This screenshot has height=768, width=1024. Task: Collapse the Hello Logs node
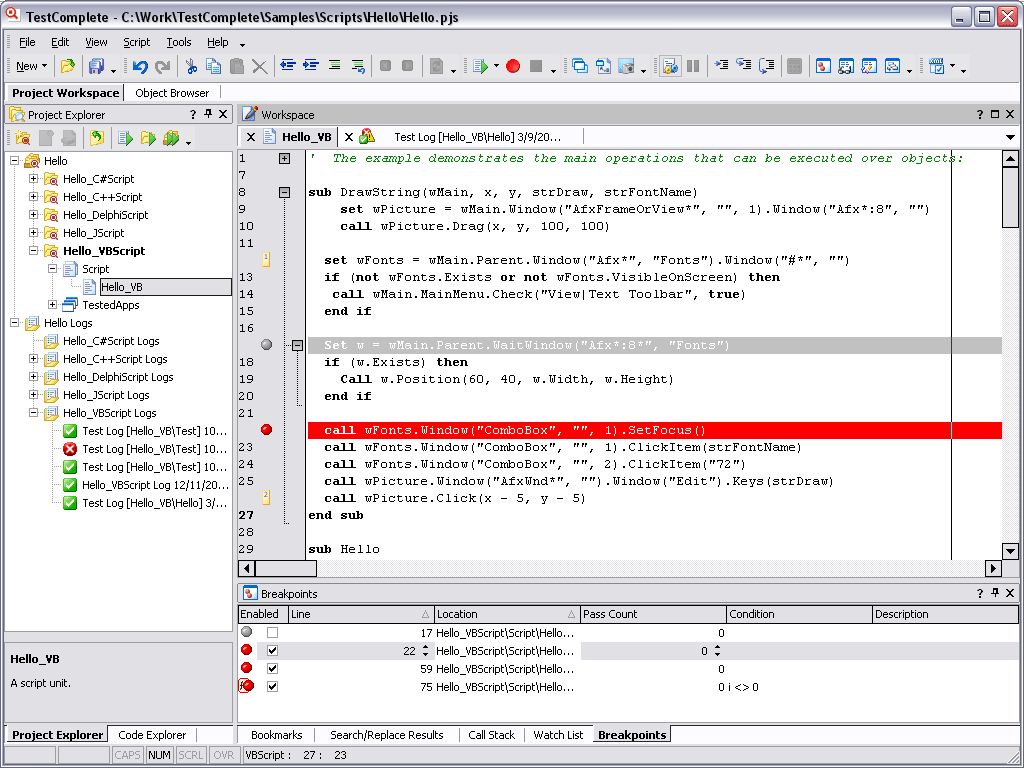click(14, 323)
